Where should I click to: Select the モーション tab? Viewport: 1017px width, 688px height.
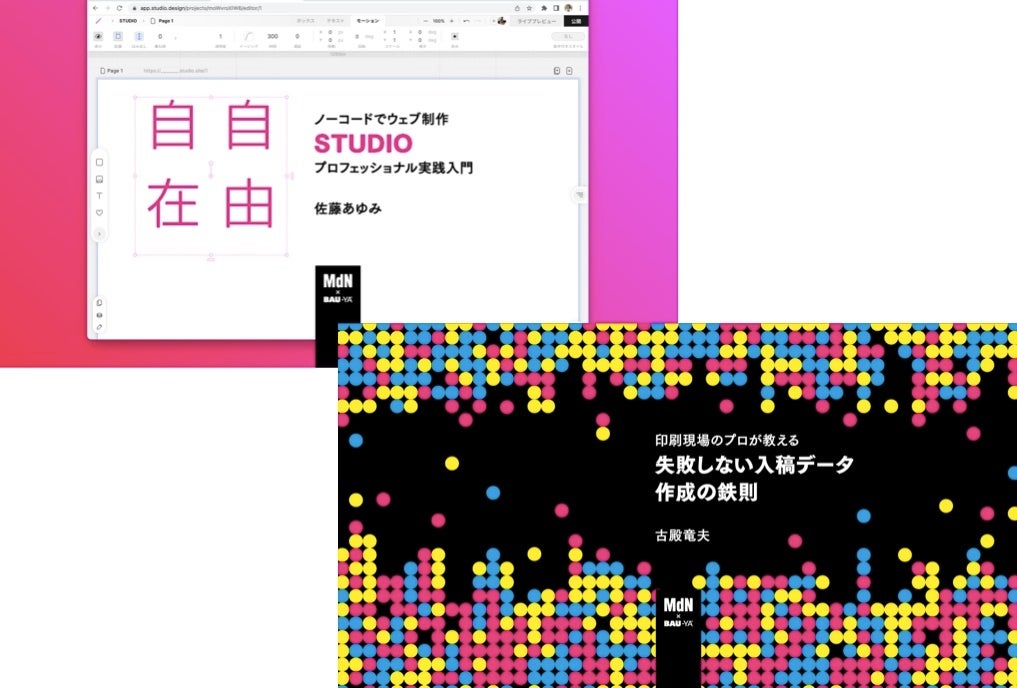[368, 21]
